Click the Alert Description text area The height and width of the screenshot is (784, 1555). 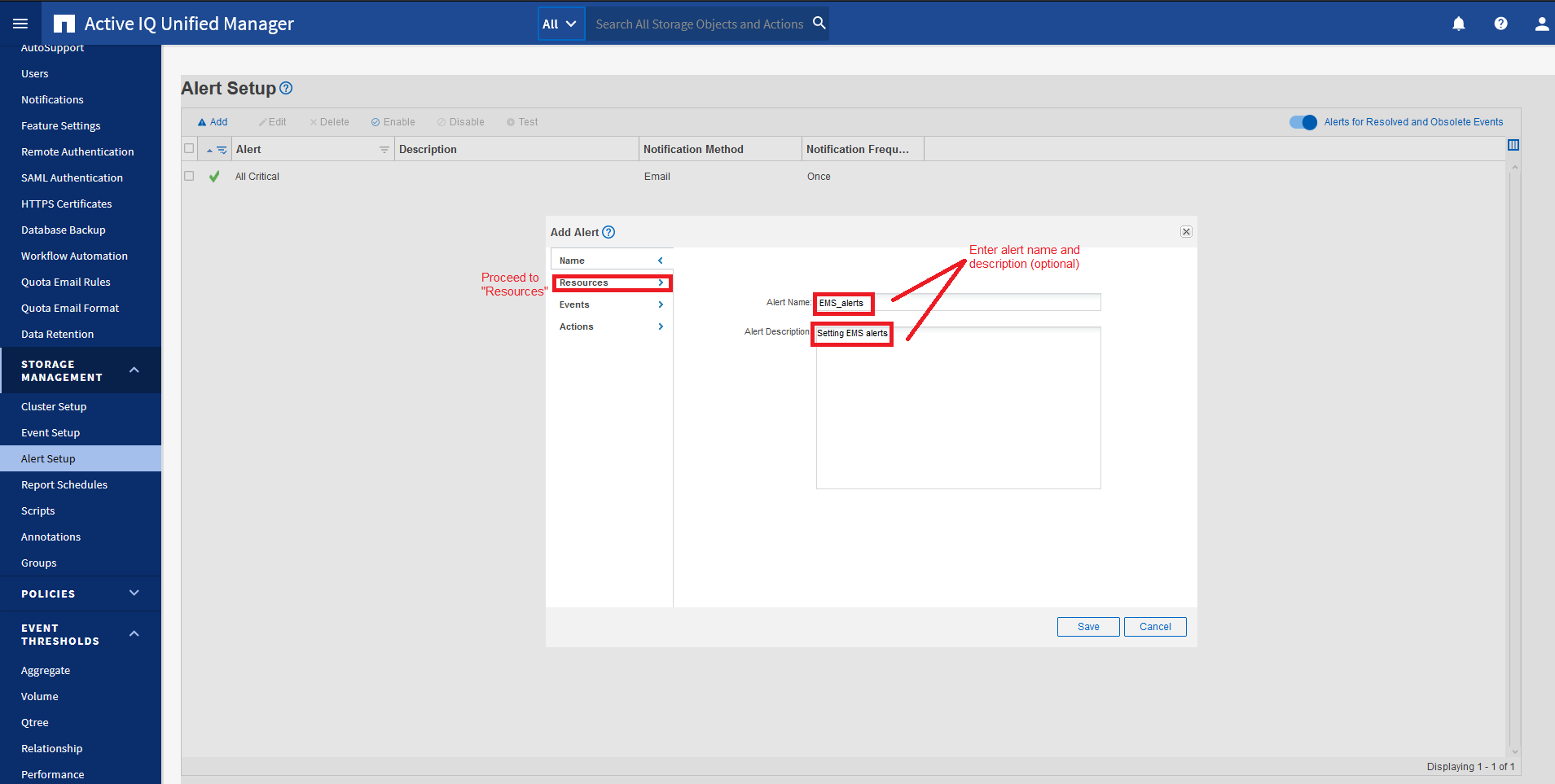(x=958, y=408)
